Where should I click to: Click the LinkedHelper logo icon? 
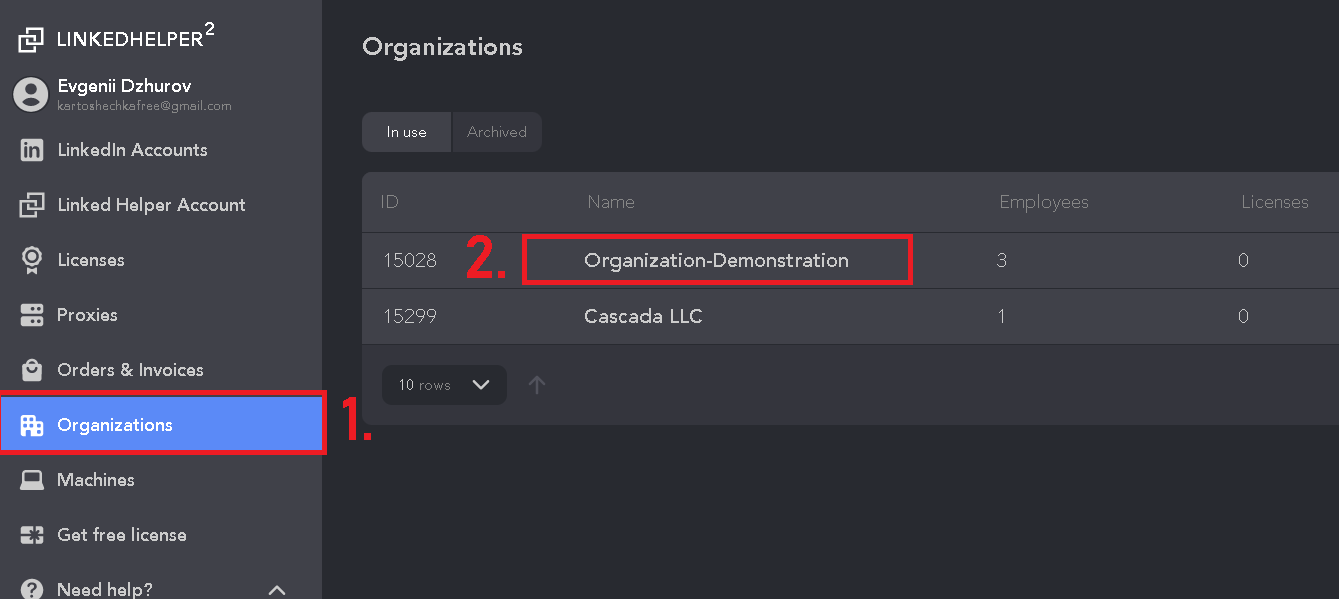(x=31, y=39)
